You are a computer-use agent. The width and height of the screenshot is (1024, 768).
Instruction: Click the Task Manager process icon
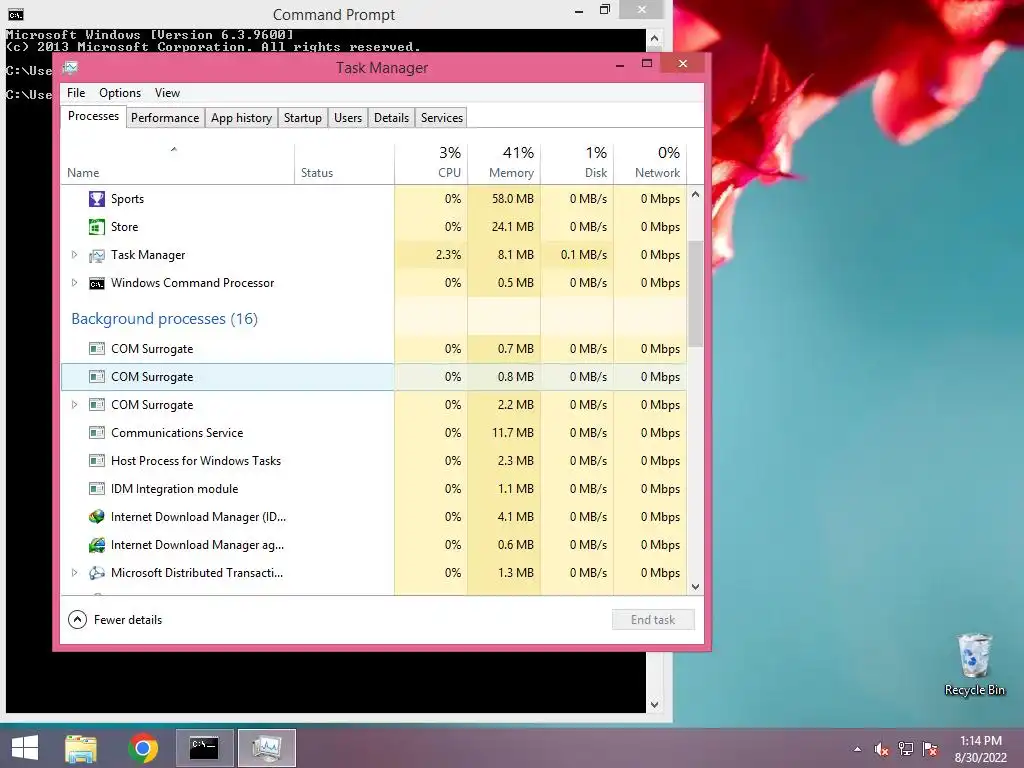pyautogui.click(x=97, y=255)
